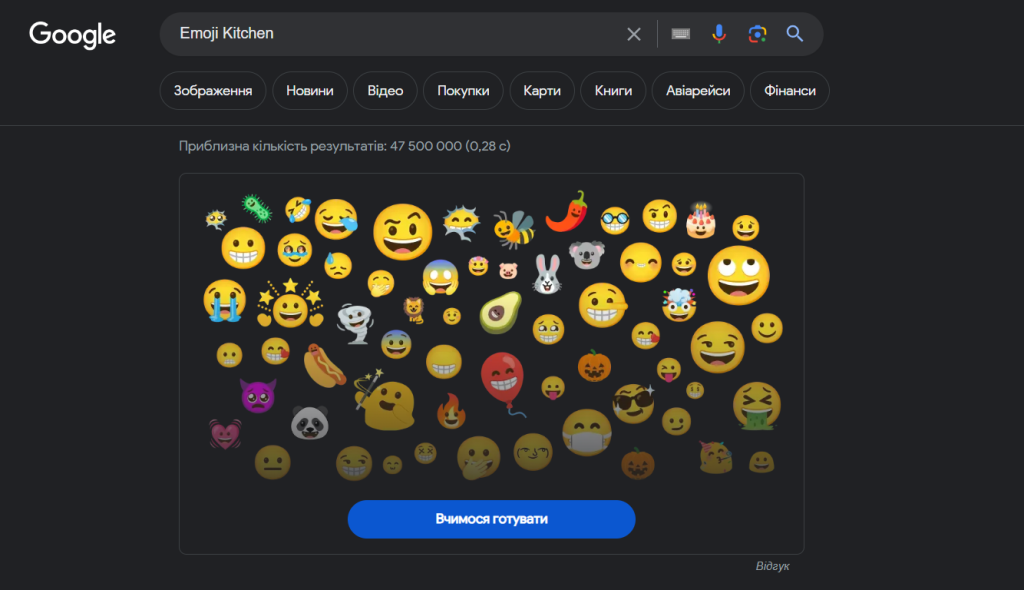Select the neutral straight-mouth emoji
This screenshot has height=590, width=1024.
272,463
